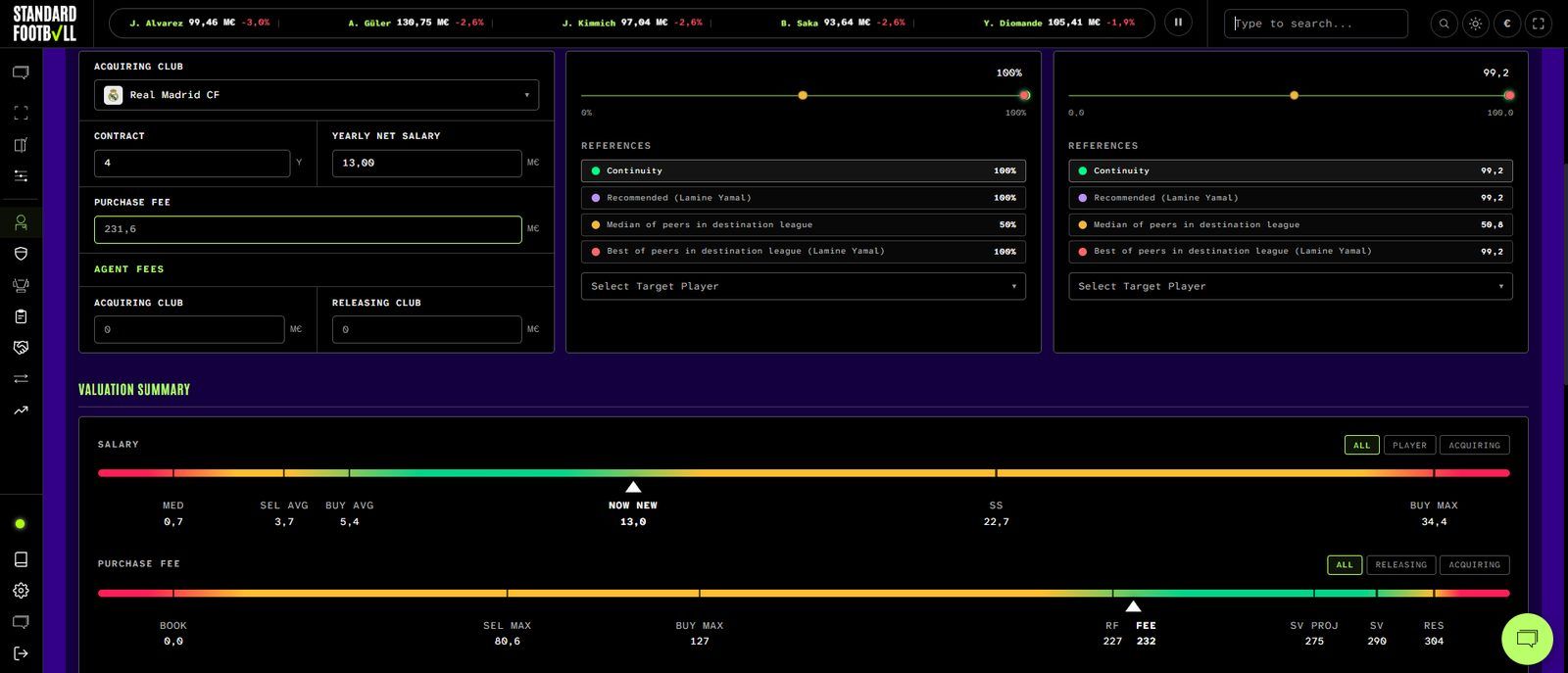
Task: Pause the player ticker
Action: tap(1178, 23)
